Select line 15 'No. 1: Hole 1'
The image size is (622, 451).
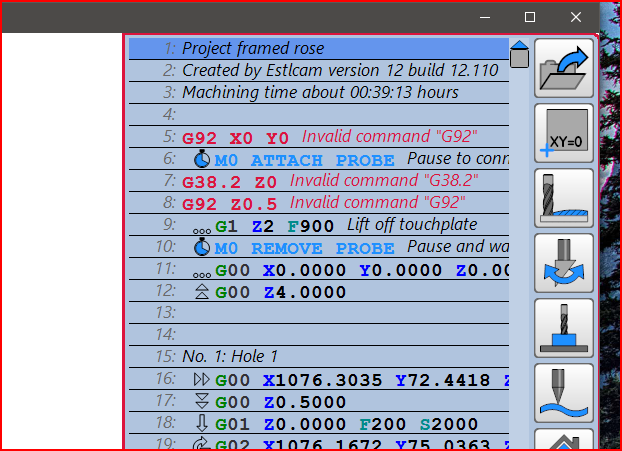(x=319, y=357)
